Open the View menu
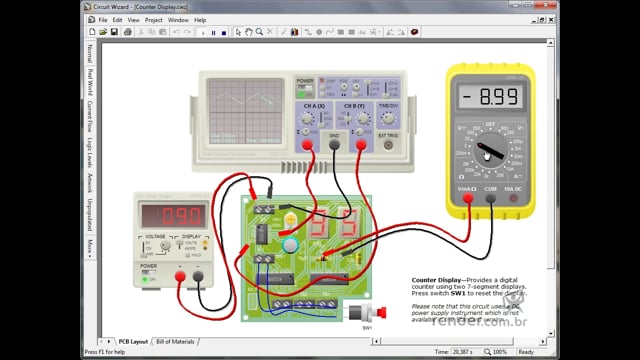Screen dimensions: 640x360 point(133,20)
